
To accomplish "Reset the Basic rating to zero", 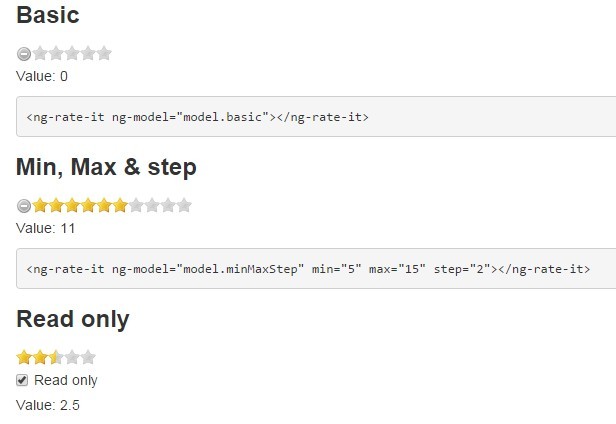I will coord(24,54).
